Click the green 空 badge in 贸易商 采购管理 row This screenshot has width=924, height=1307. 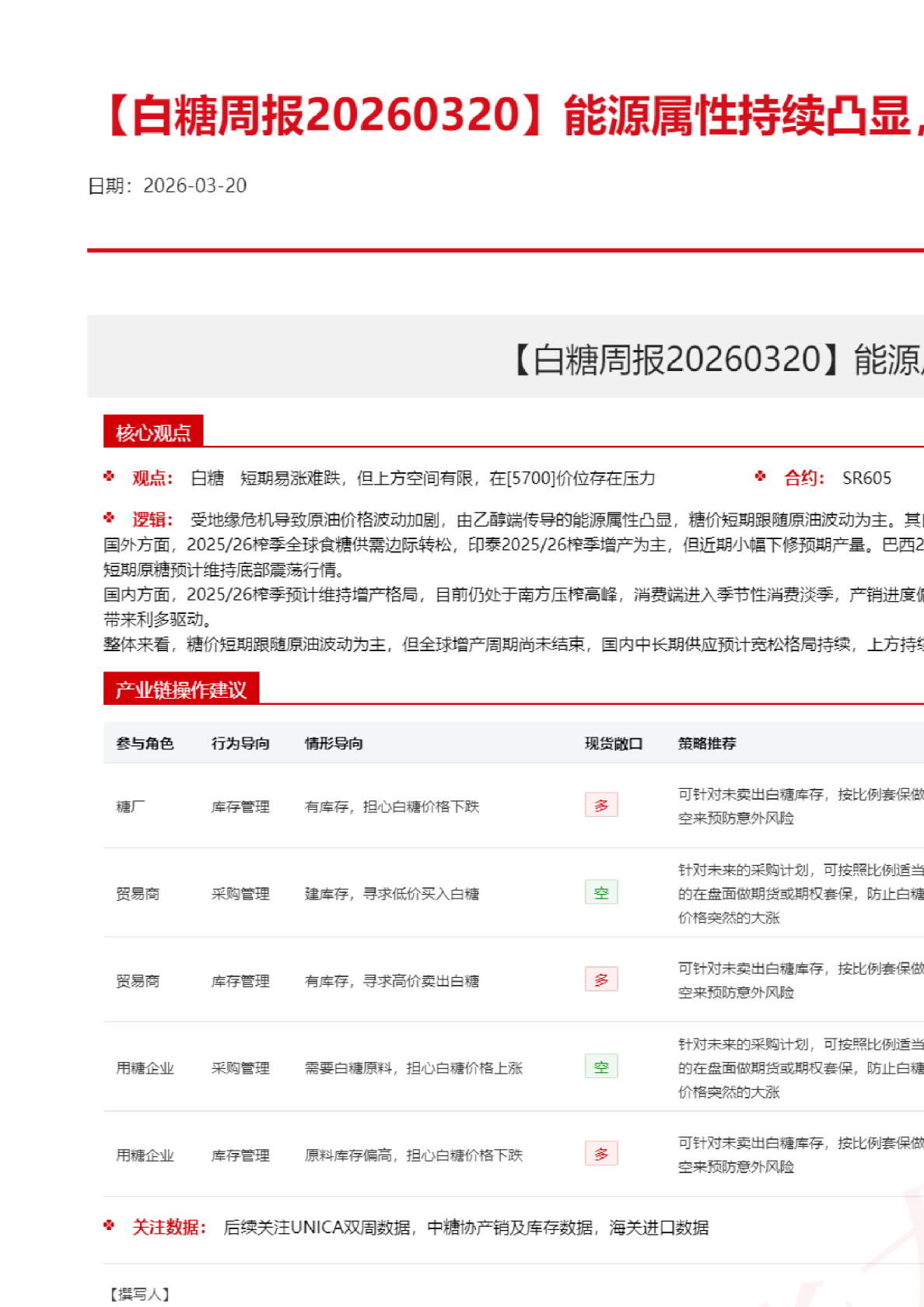pos(601,892)
